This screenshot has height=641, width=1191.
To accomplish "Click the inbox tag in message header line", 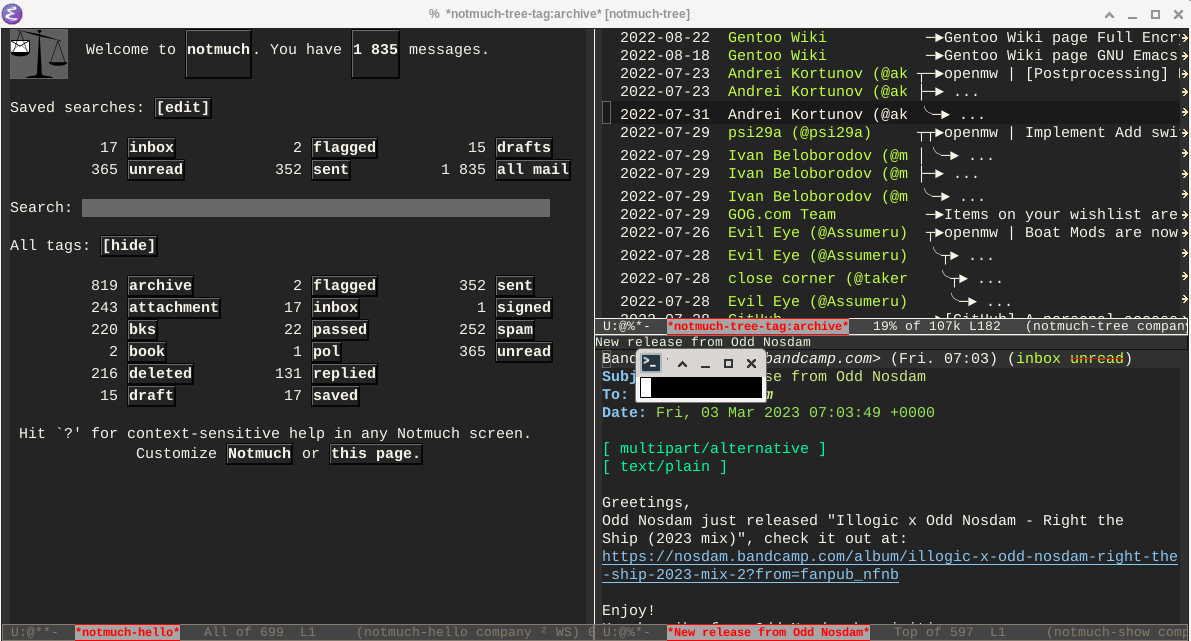I will pyautogui.click(x=1038, y=358).
